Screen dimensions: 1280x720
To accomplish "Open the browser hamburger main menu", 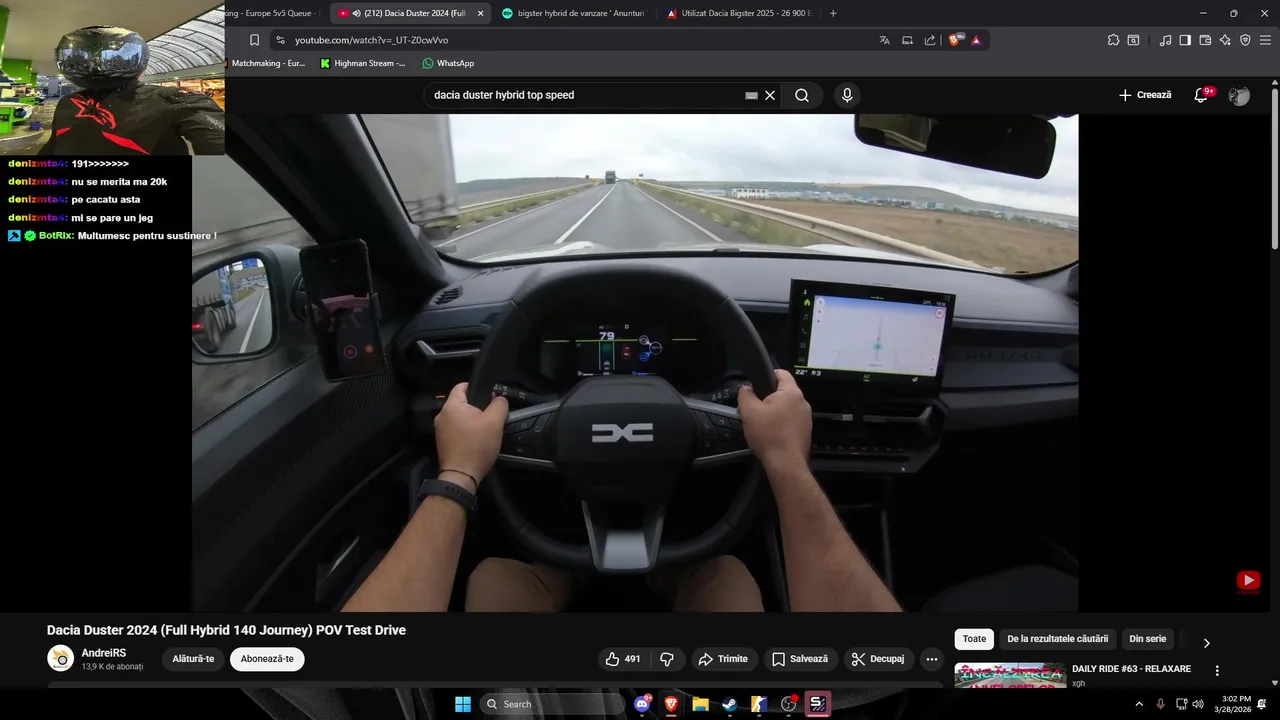I will tap(1265, 40).
